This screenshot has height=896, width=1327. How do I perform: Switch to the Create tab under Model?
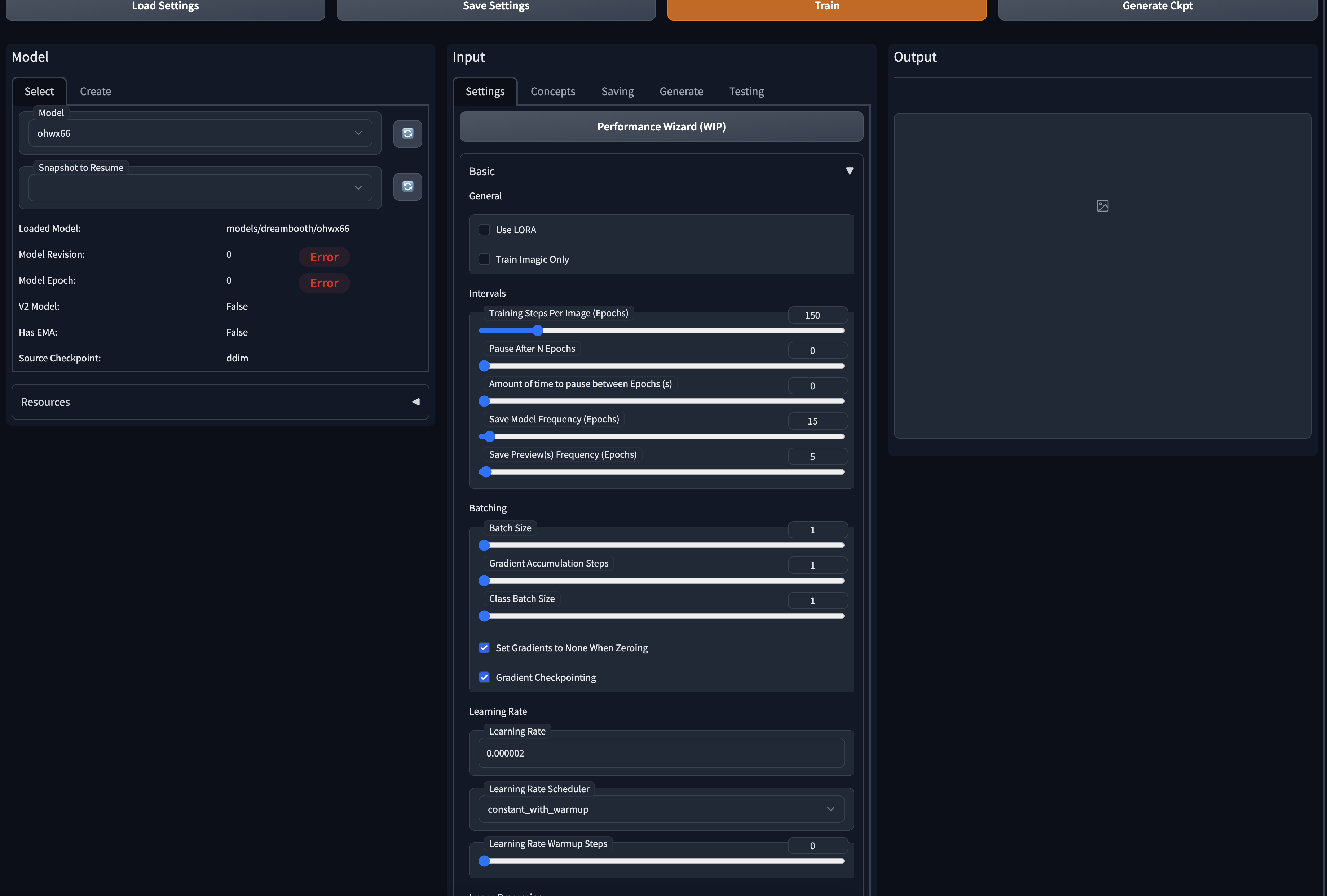[x=95, y=91]
